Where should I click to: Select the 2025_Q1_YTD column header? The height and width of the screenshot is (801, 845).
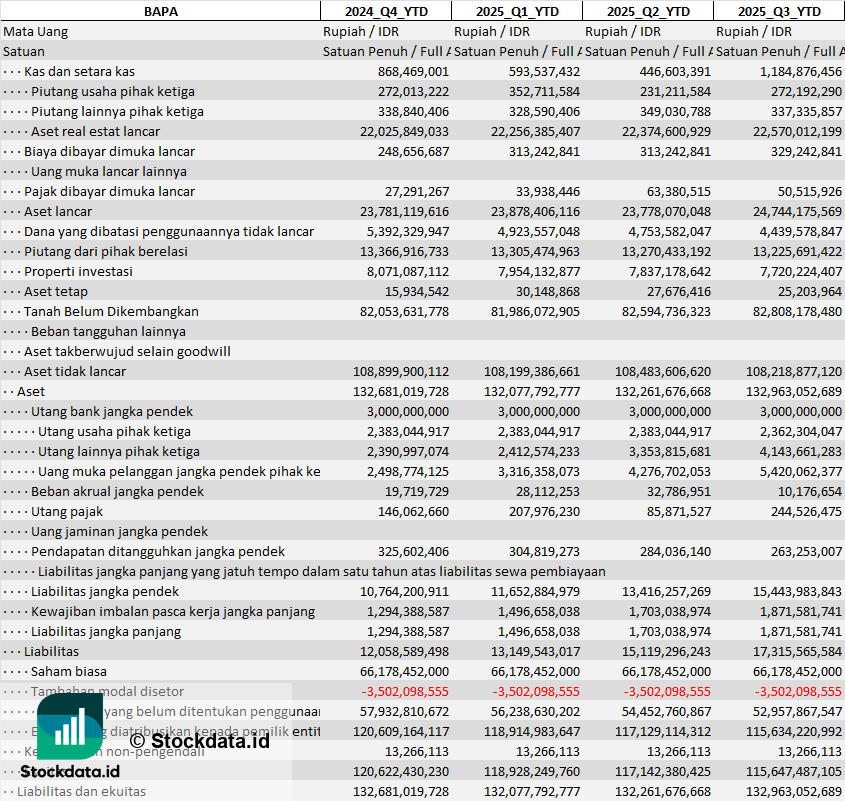point(516,11)
